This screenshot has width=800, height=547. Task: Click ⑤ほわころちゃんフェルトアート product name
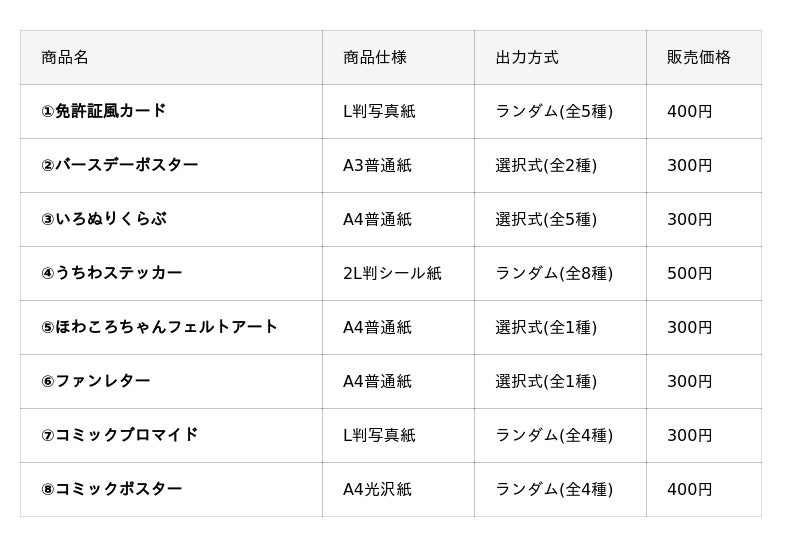[159, 327]
